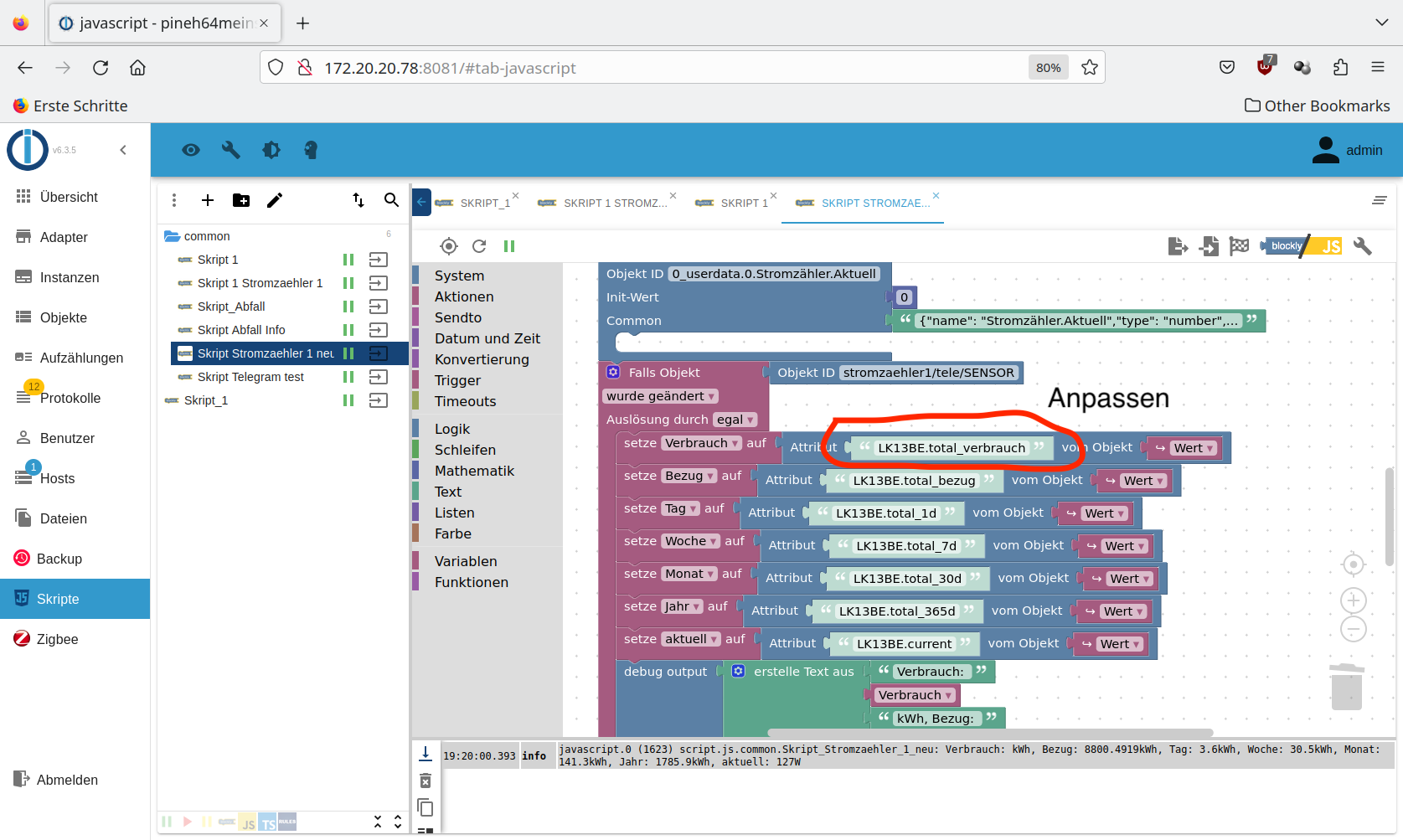Open the wrench settings icon in top bar
Image resolution: width=1403 pixels, height=840 pixels.
[x=231, y=150]
